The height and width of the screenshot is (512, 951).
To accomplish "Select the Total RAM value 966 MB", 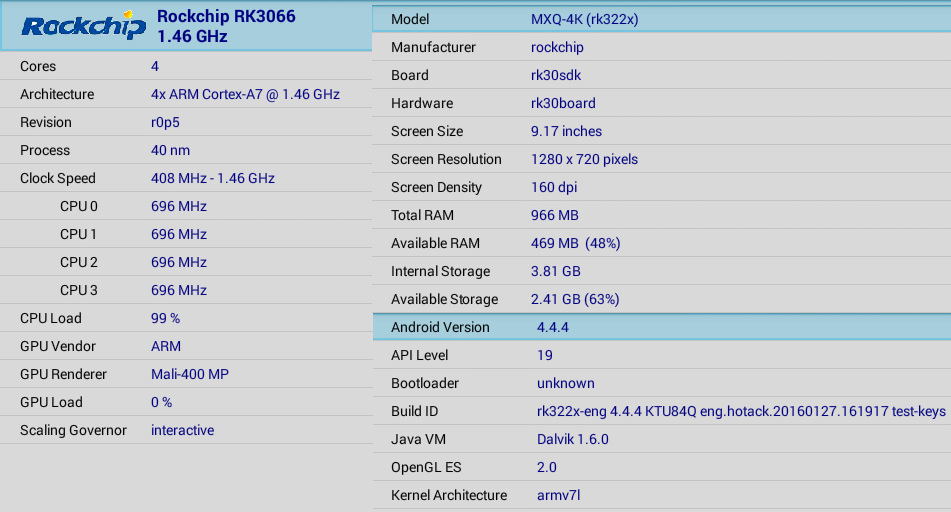I will click(x=555, y=215).
